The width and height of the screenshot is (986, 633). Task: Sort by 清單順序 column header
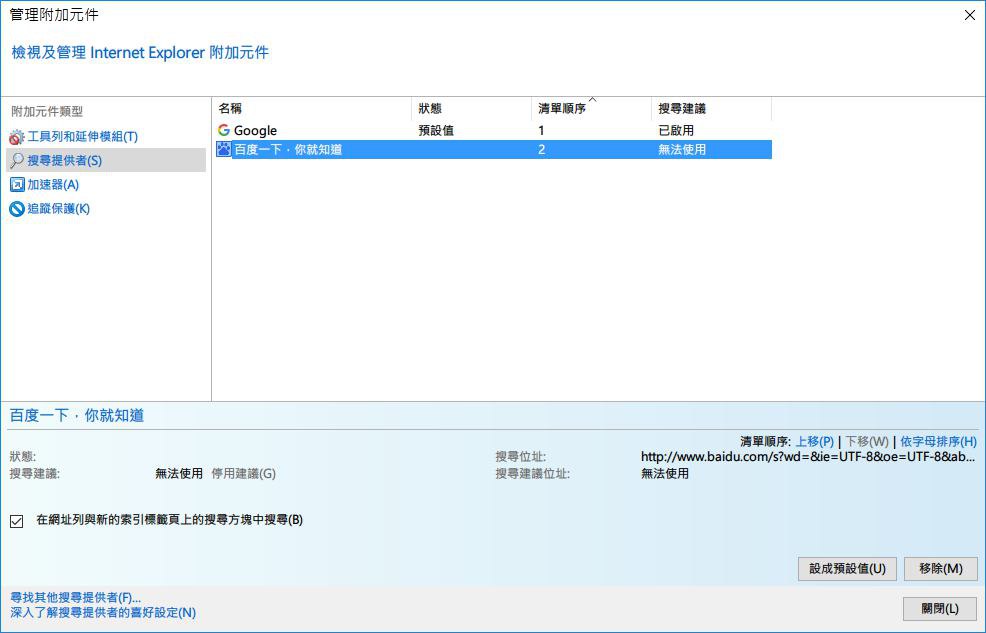(x=591, y=108)
